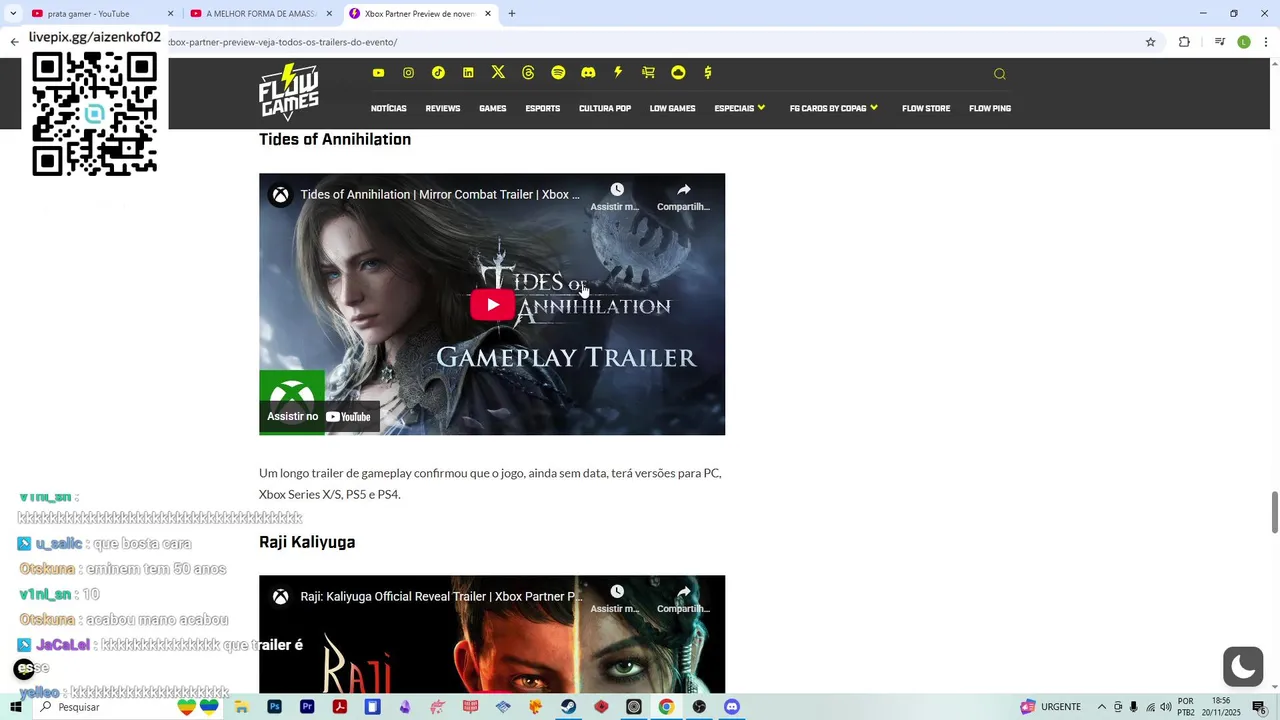1280x720 pixels.
Task: Open Watch Later on Raji Kaliyuga video
Action: (x=615, y=599)
